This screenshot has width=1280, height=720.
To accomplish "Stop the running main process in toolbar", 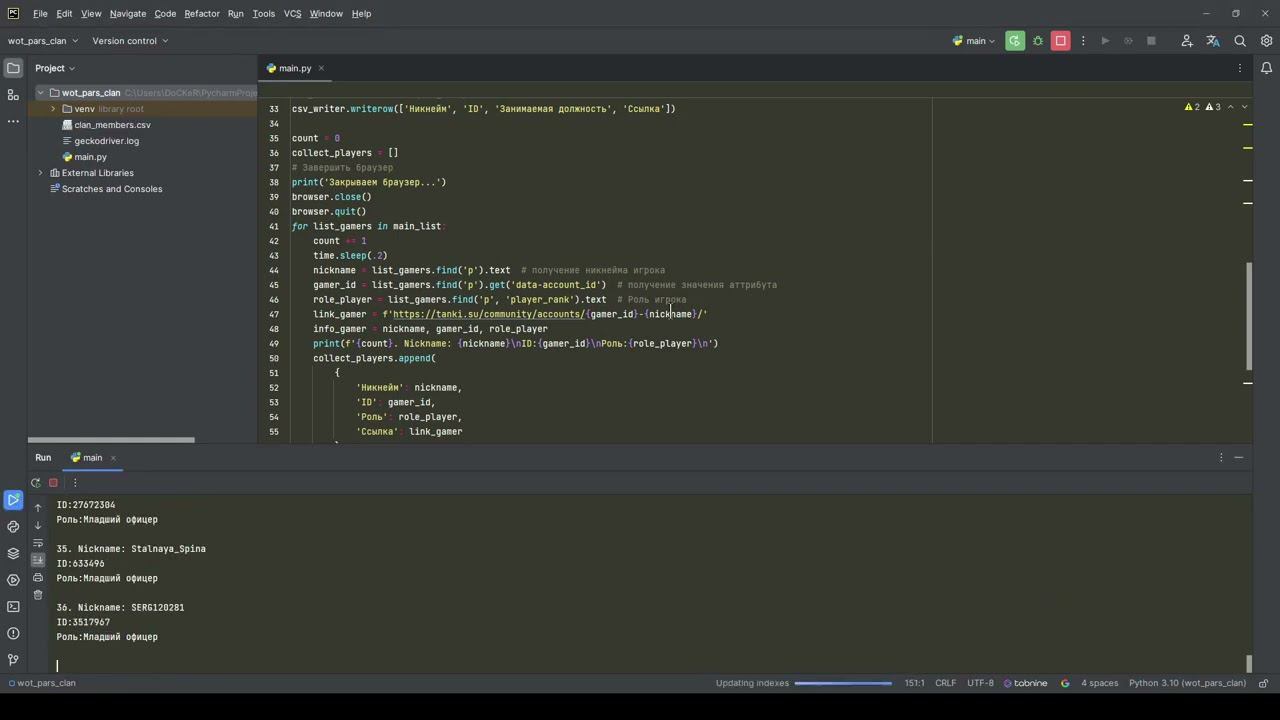I will coord(1061,41).
